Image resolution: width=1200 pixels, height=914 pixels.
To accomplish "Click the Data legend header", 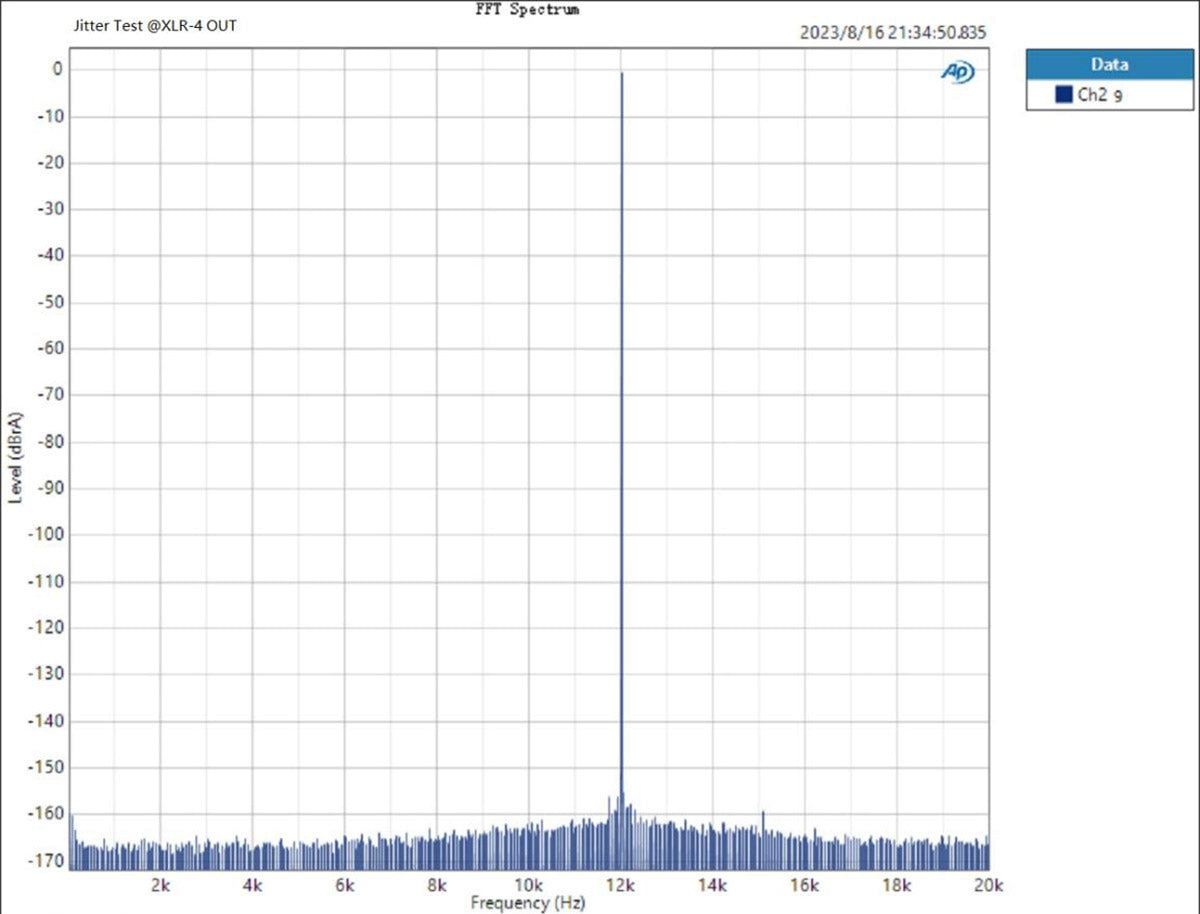I will click(1109, 64).
